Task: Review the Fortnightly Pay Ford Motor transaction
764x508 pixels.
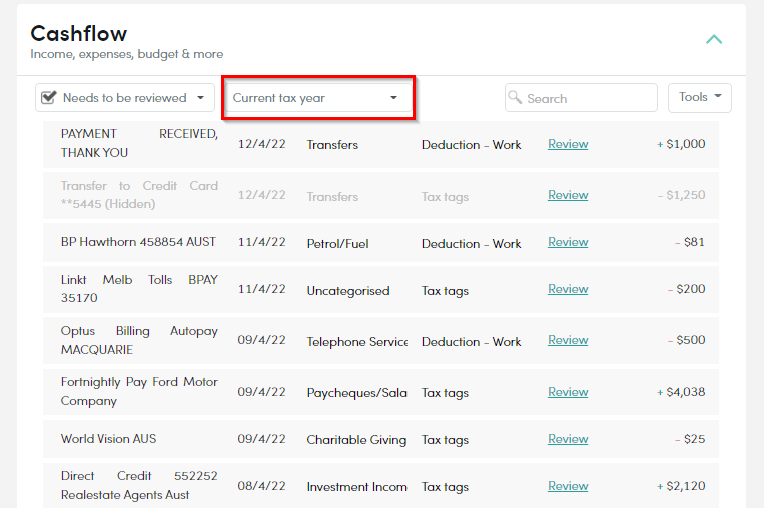Action: (568, 392)
